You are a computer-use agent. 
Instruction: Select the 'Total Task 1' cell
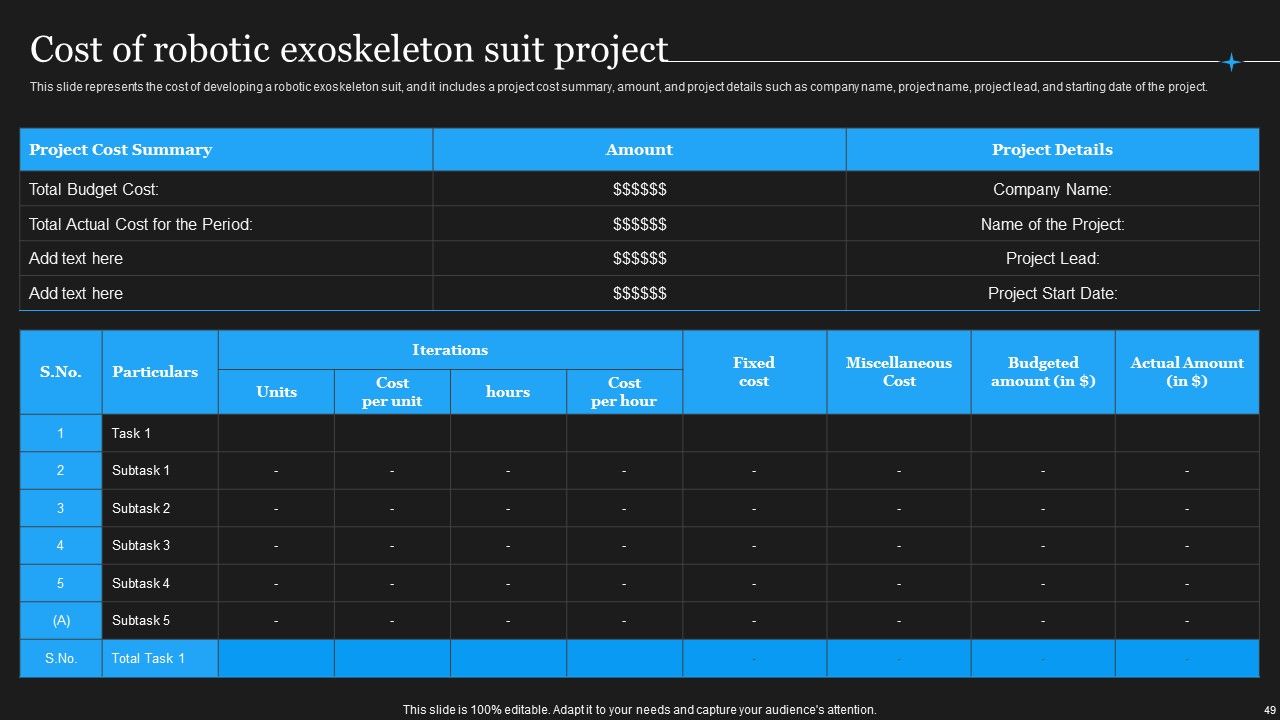[160, 658]
